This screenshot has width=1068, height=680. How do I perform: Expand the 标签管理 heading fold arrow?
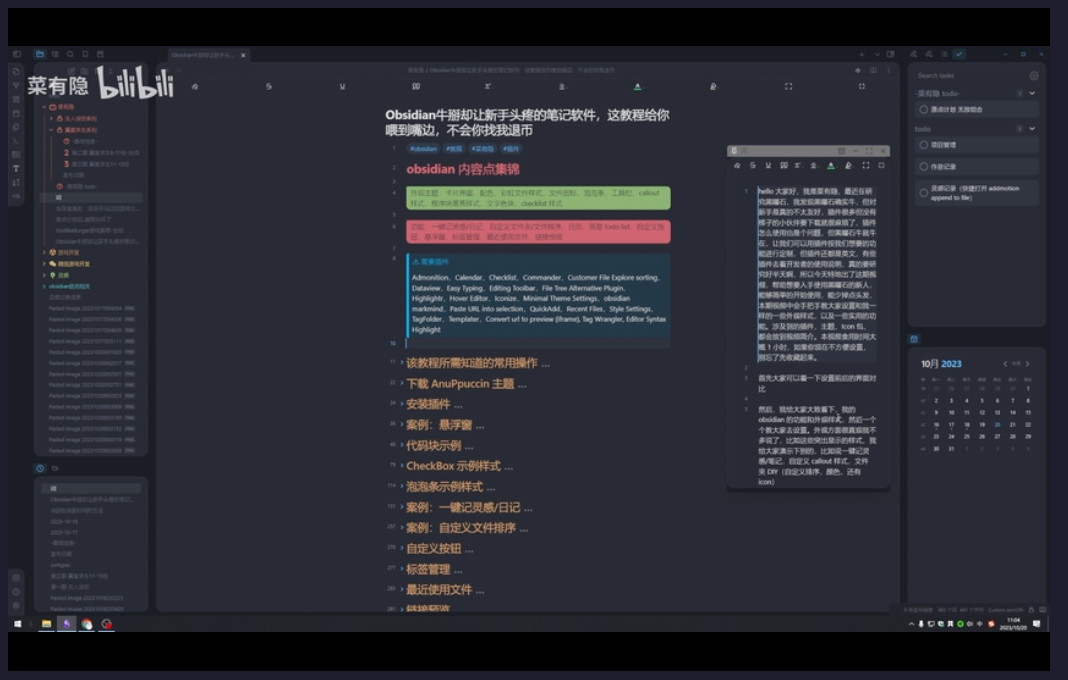[x=402, y=569]
